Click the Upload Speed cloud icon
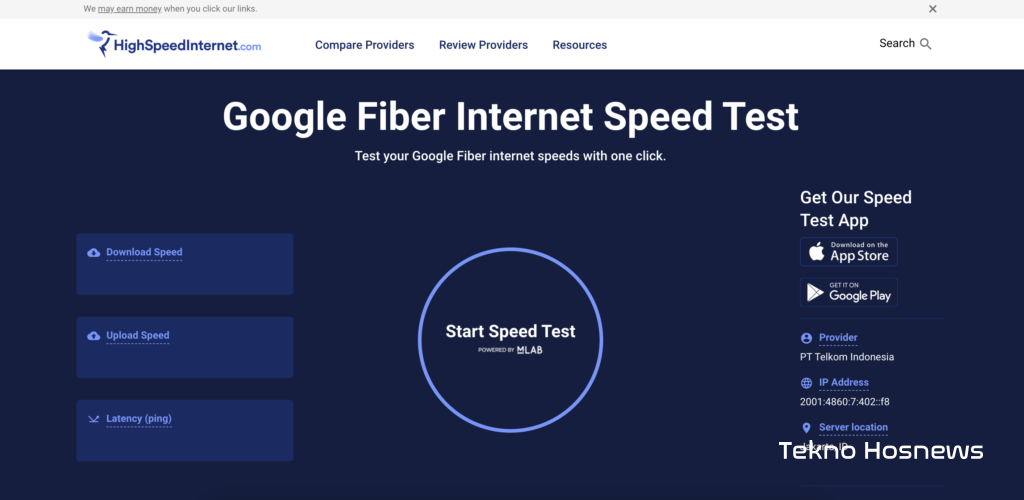1024x500 pixels. [94, 336]
